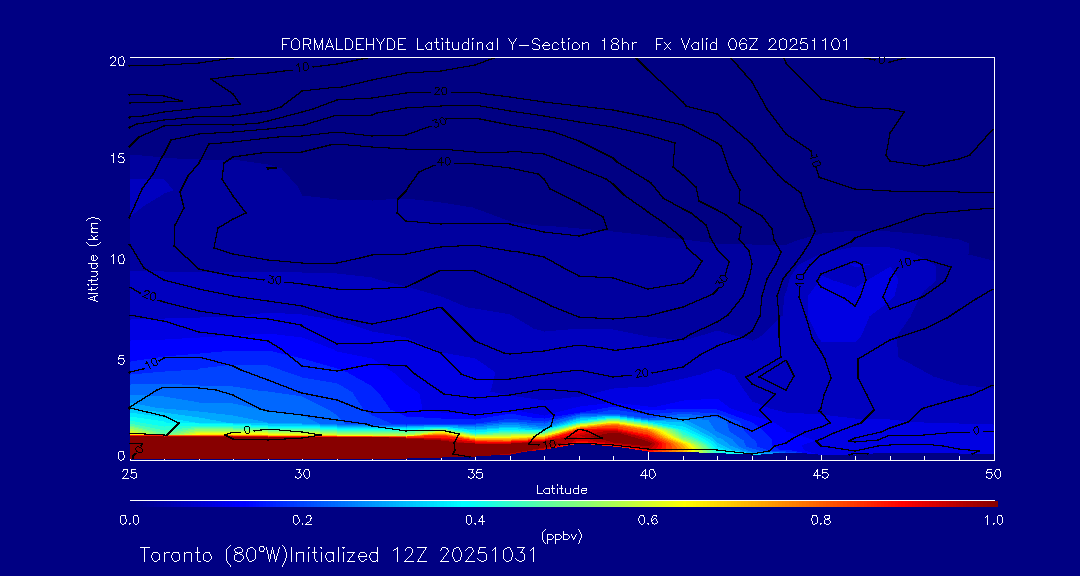This screenshot has height=576, width=1080.
Task: Select the '(ppbv)' units label
Action: 561,536
